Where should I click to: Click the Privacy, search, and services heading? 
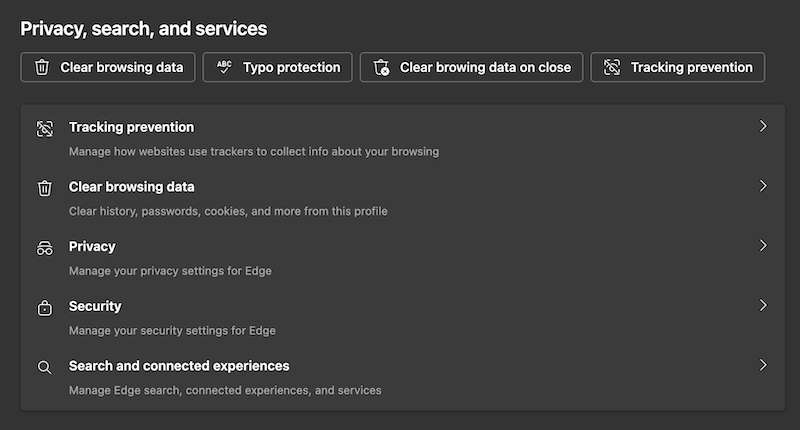pos(144,29)
